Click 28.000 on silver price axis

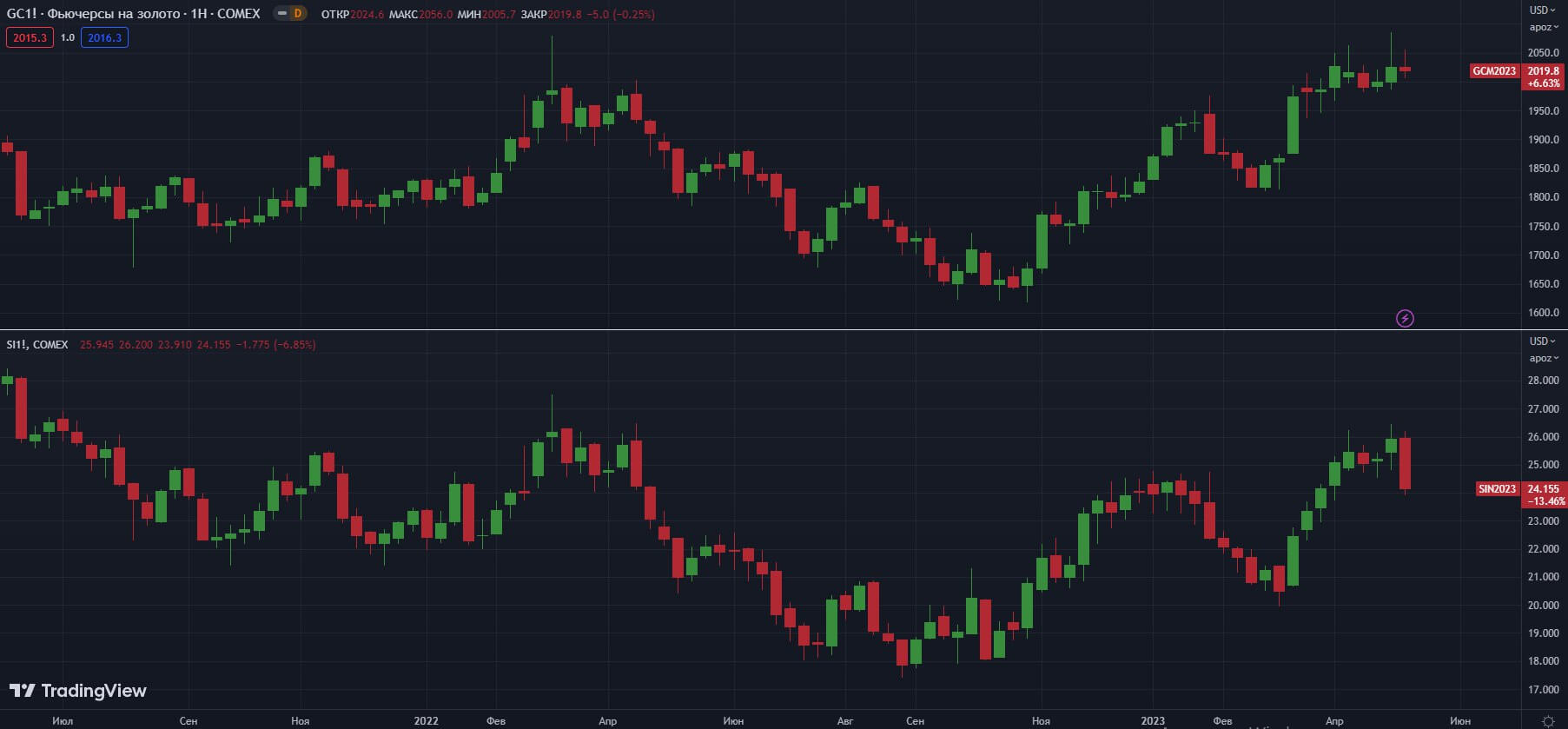click(x=1544, y=381)
